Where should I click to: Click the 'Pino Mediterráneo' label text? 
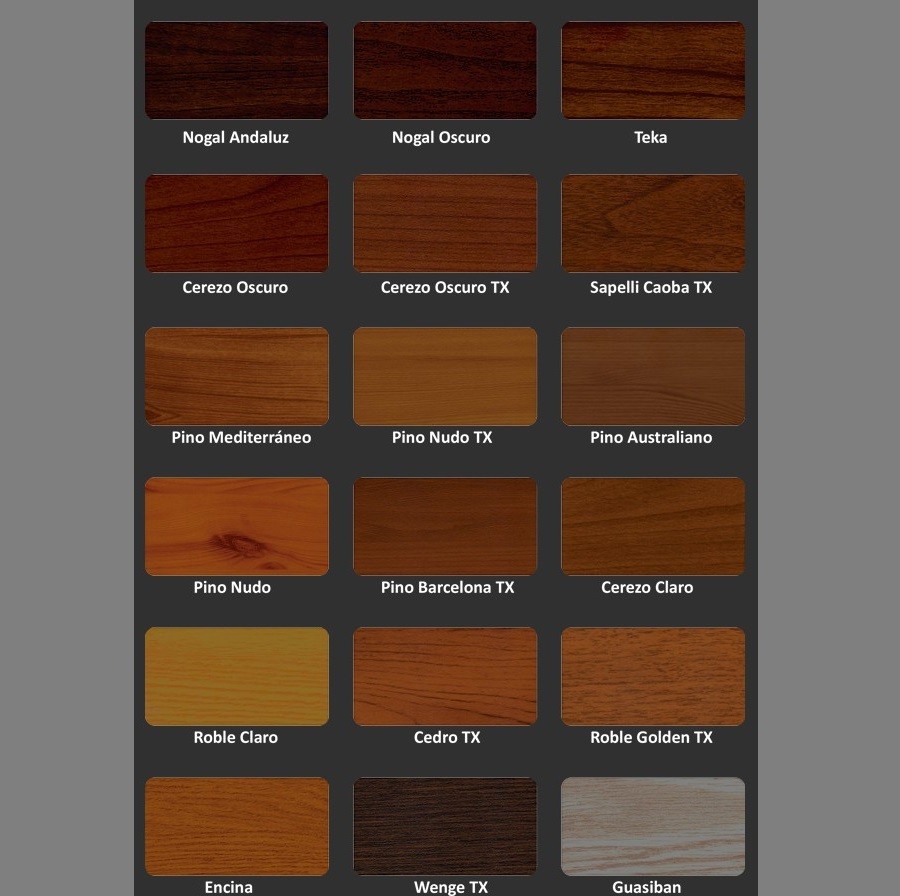coord(241,437)
